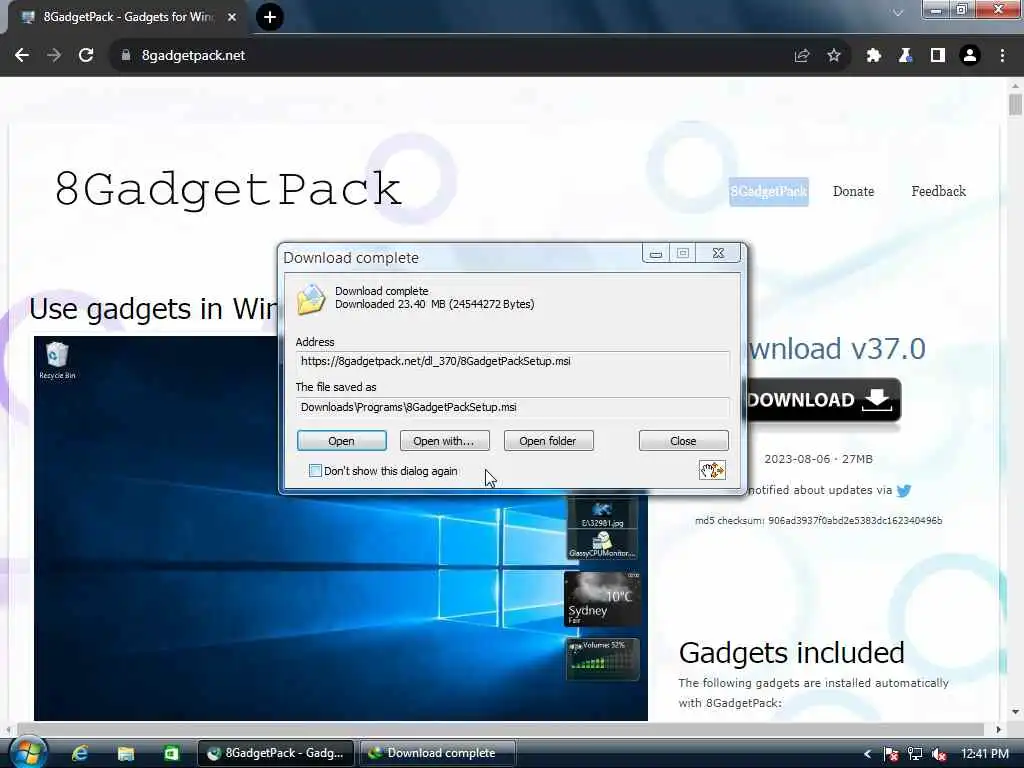Click the Open with... button

[444, 441]
